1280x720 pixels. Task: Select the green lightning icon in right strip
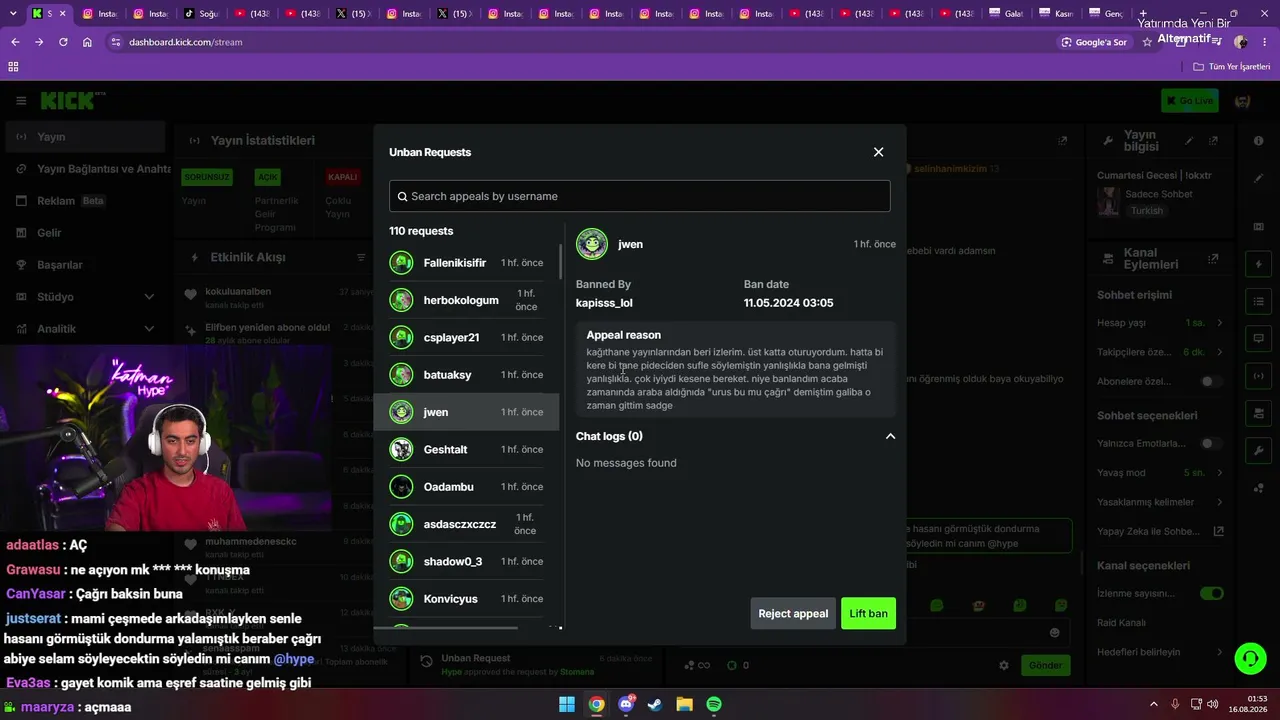tap(1258, 264)
